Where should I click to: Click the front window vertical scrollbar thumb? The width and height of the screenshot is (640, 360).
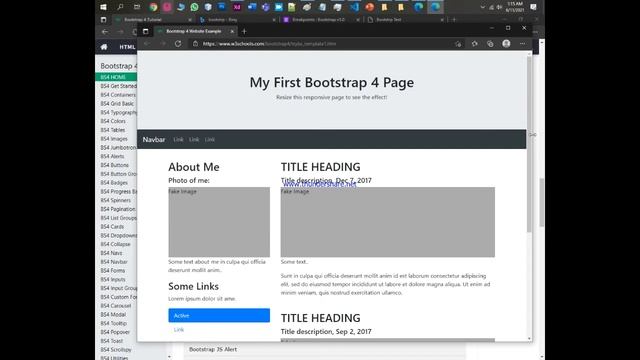[529, 143]
